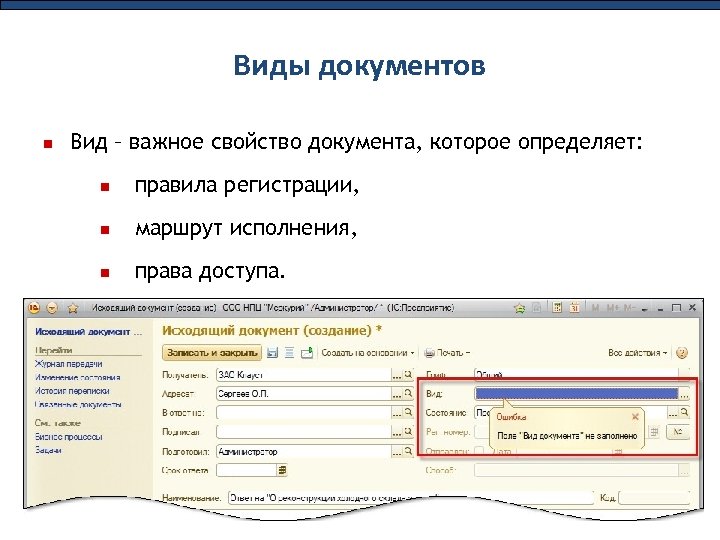
Task: Click magnifier icon of 'Состояние' field
Action: click(x=684, y=412)
